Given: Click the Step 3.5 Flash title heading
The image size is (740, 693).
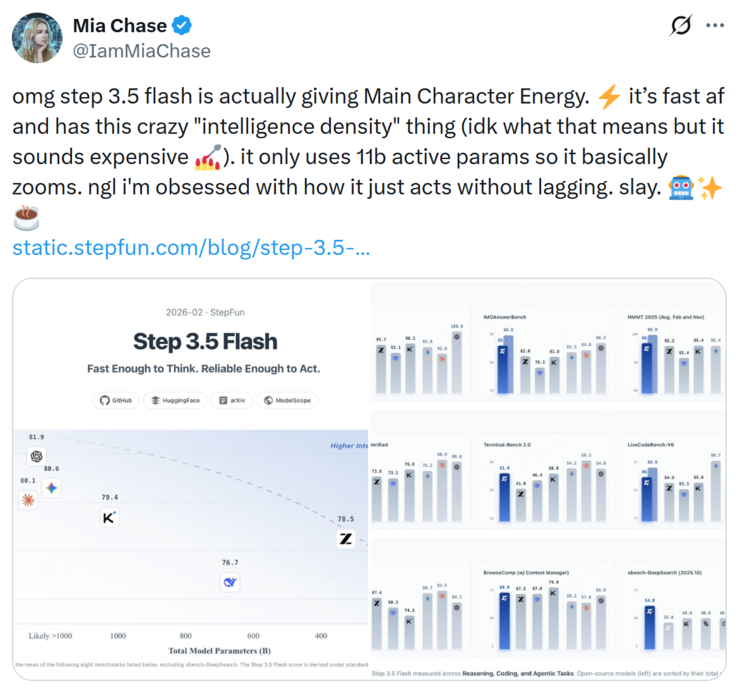Looking at the screenshot, I should 205,342.
